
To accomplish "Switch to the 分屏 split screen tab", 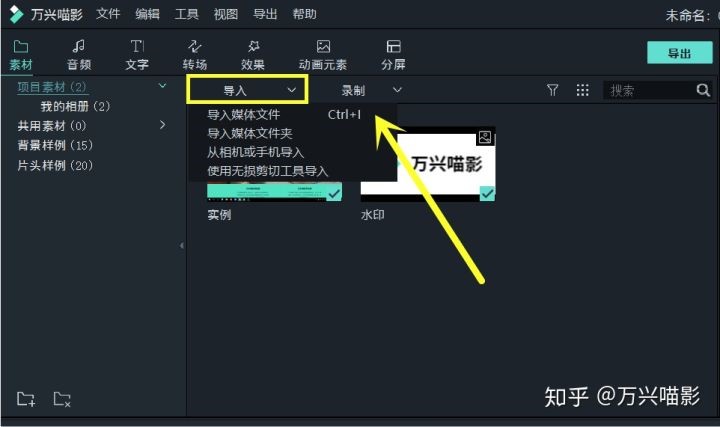I will coord(393,56).
